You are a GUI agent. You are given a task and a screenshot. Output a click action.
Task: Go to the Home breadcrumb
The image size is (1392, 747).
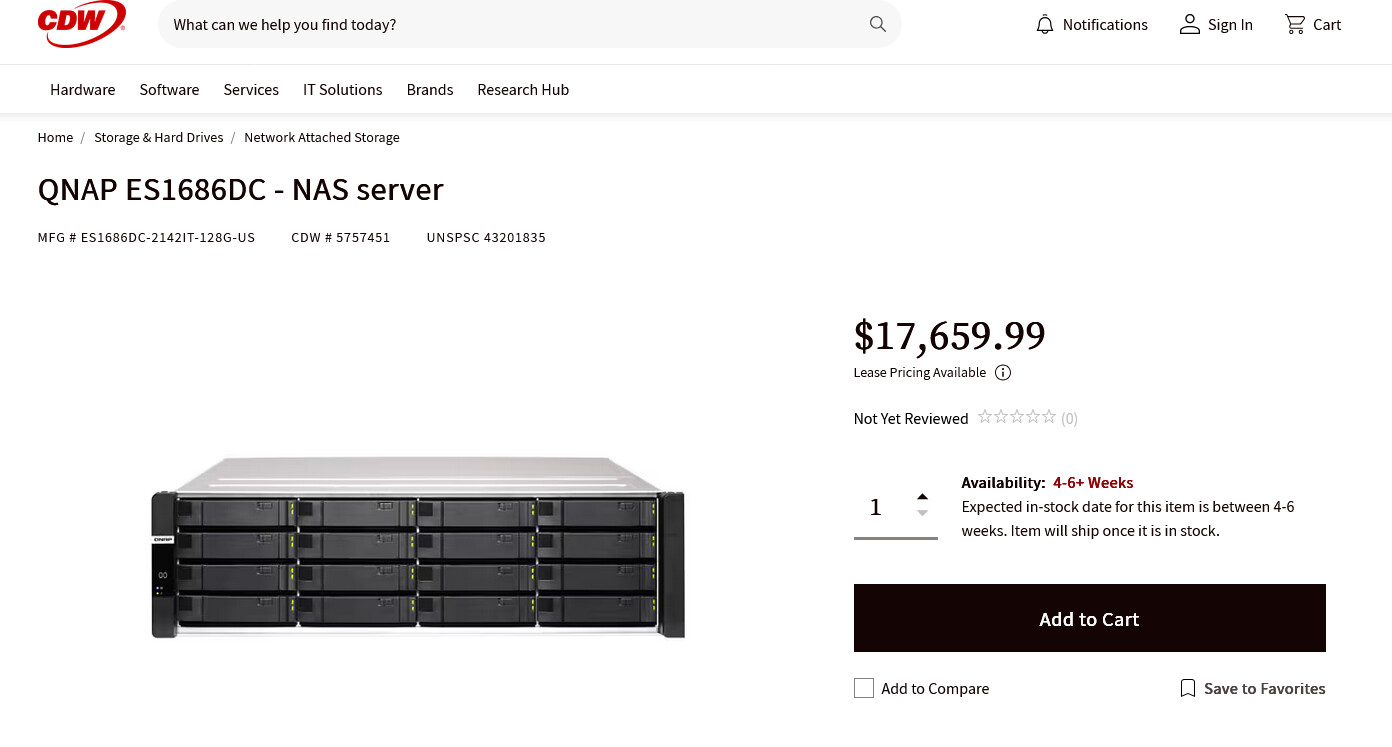point(55,137)
